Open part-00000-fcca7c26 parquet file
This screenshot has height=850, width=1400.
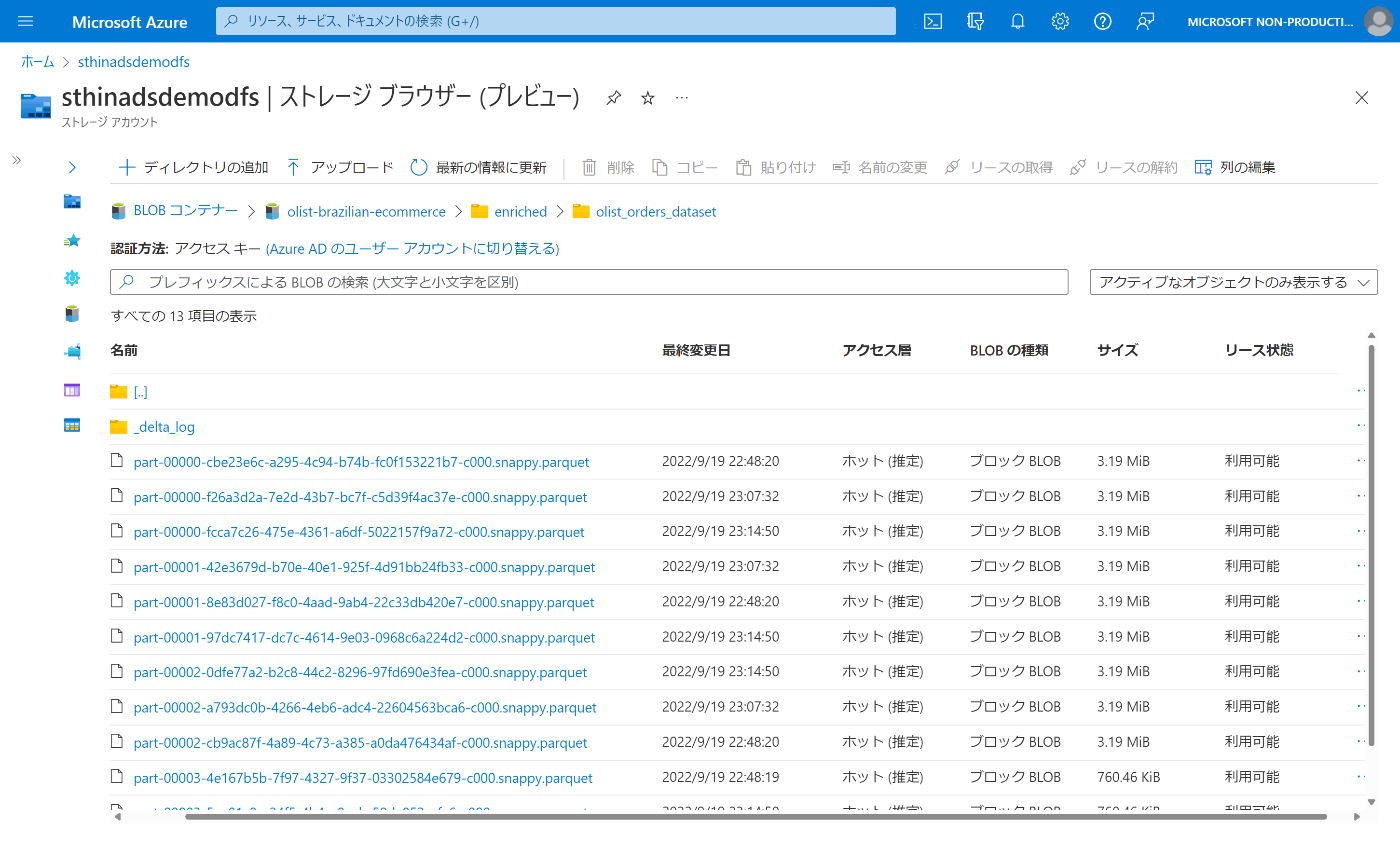click(x=359, y=532)
